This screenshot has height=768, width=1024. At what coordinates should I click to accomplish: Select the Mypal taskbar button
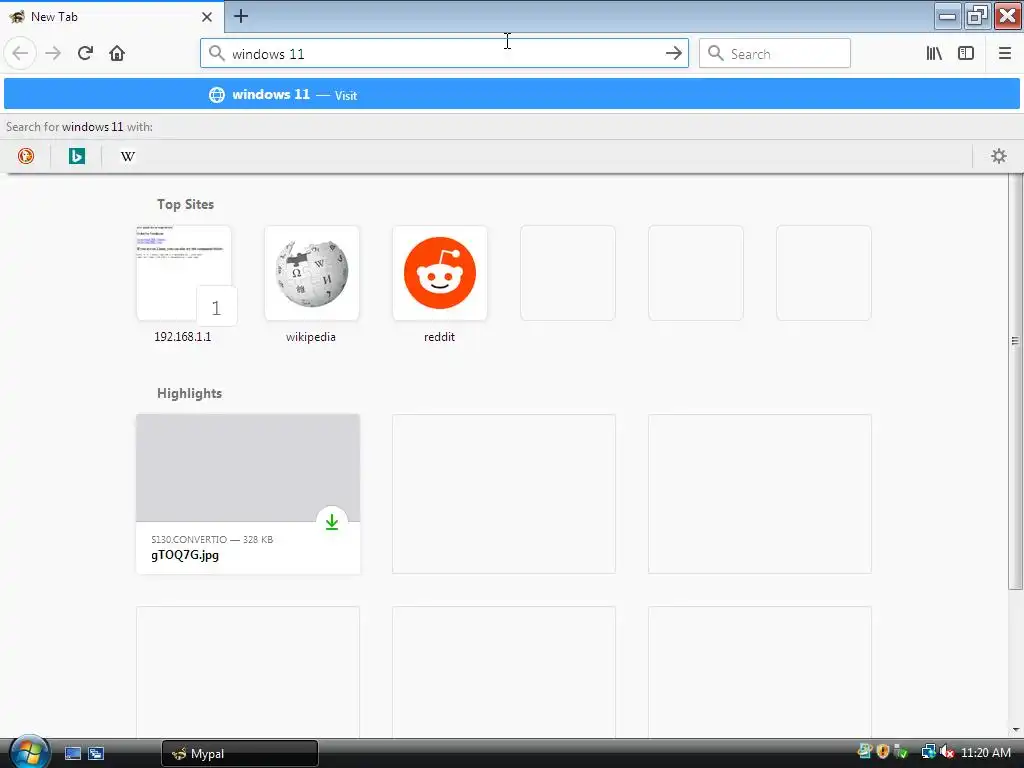(240, 754)
